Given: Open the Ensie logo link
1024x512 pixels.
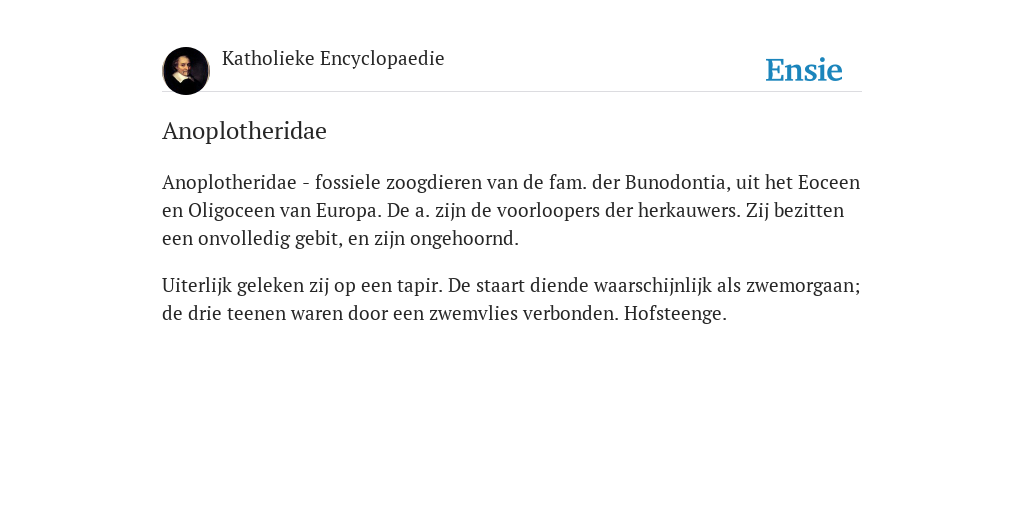Looking at the screenshot, I should [804, 70].
